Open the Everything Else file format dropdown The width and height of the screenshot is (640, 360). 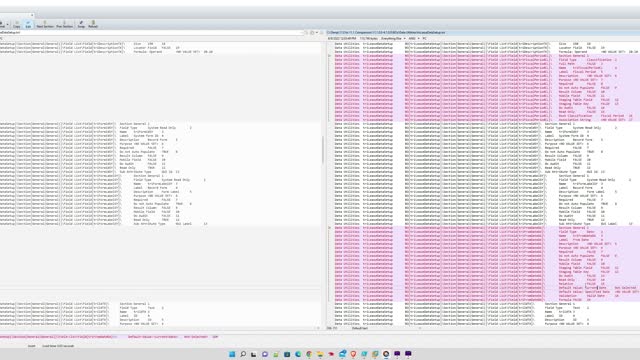393,38
